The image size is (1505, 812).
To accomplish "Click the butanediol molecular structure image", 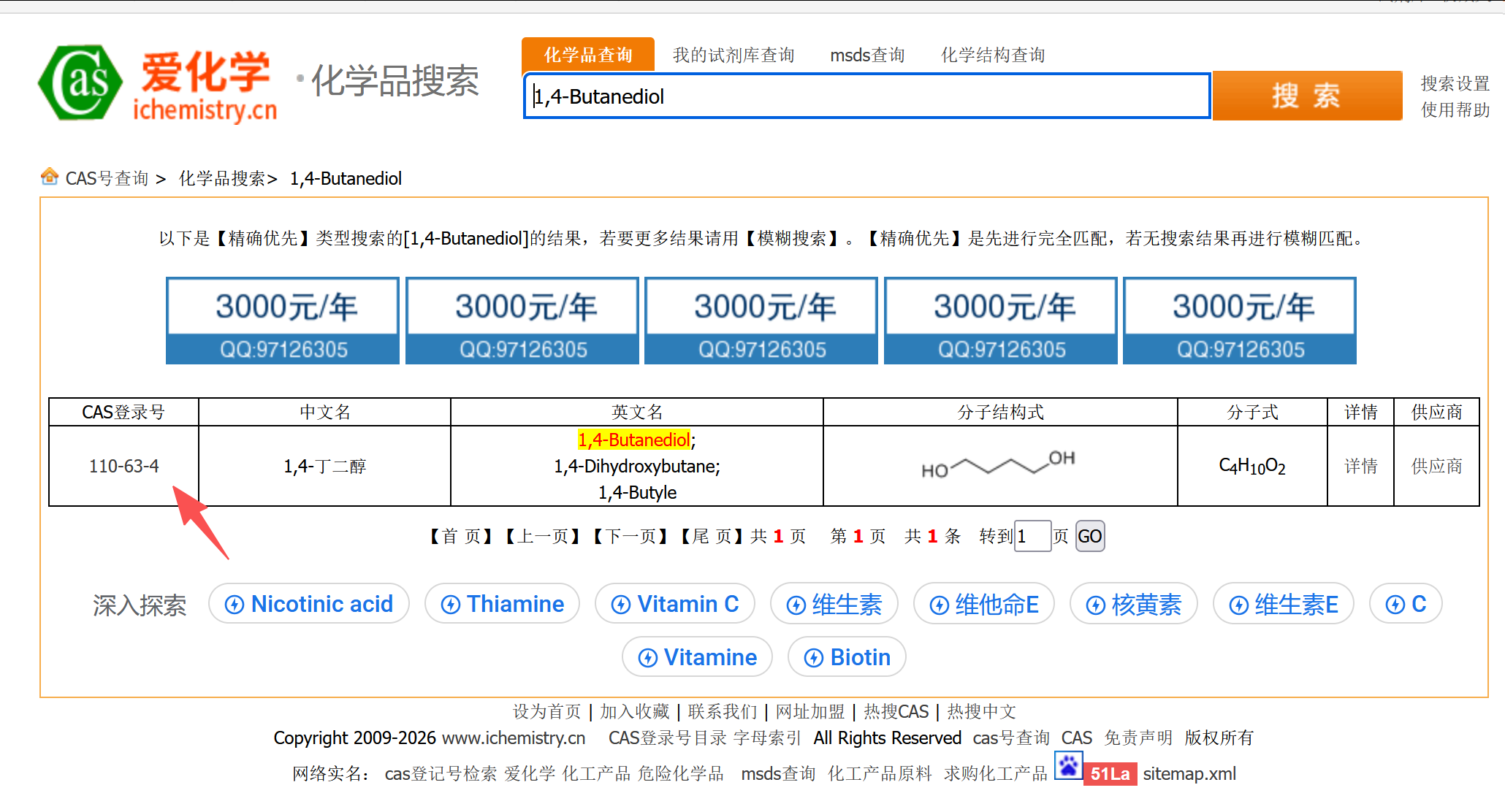I will [x=999, y=466].
